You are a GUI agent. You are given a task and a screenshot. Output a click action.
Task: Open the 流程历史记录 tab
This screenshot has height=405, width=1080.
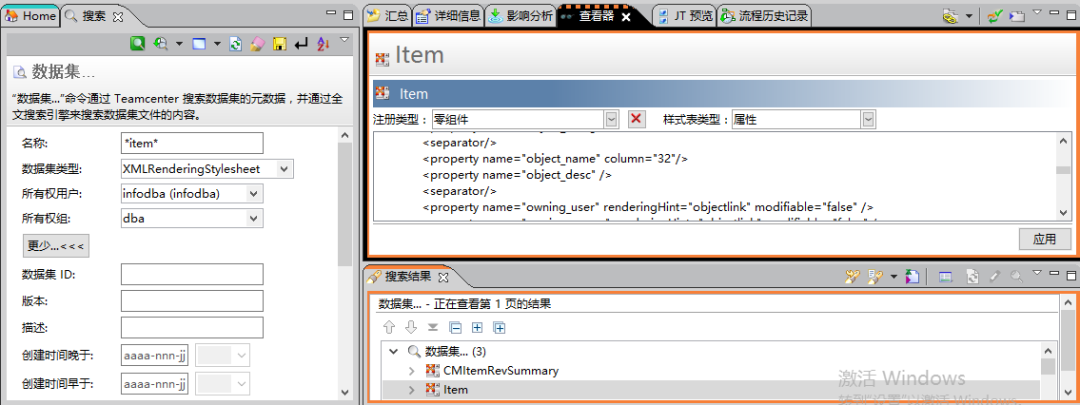pos(764,16)
